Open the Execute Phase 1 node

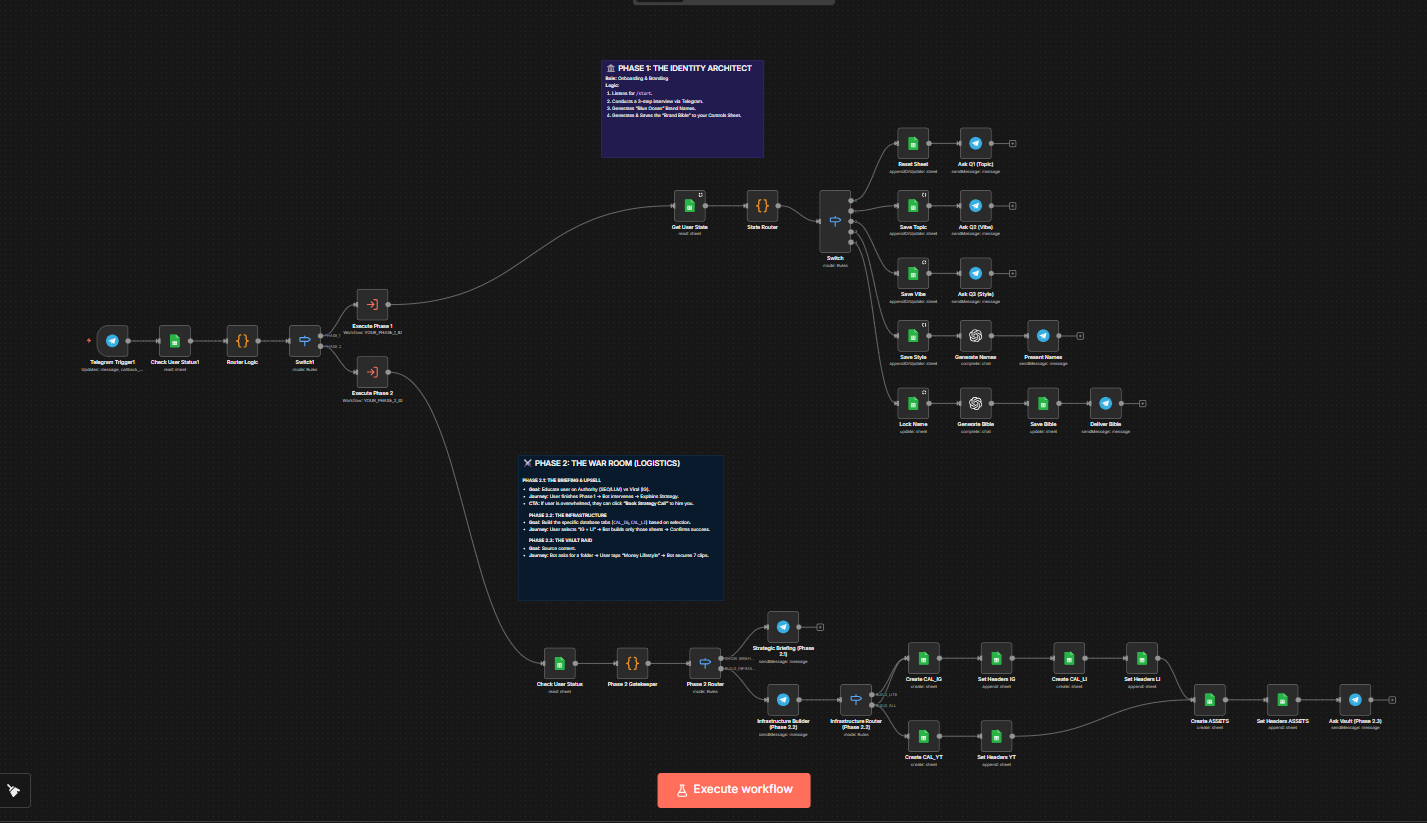[372, 305]
